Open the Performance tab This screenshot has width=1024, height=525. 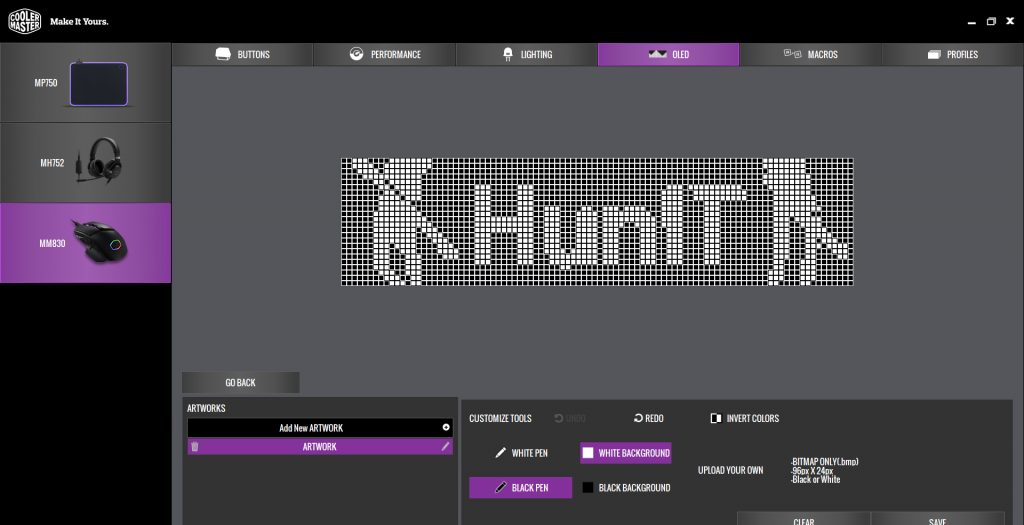(385, 54)
